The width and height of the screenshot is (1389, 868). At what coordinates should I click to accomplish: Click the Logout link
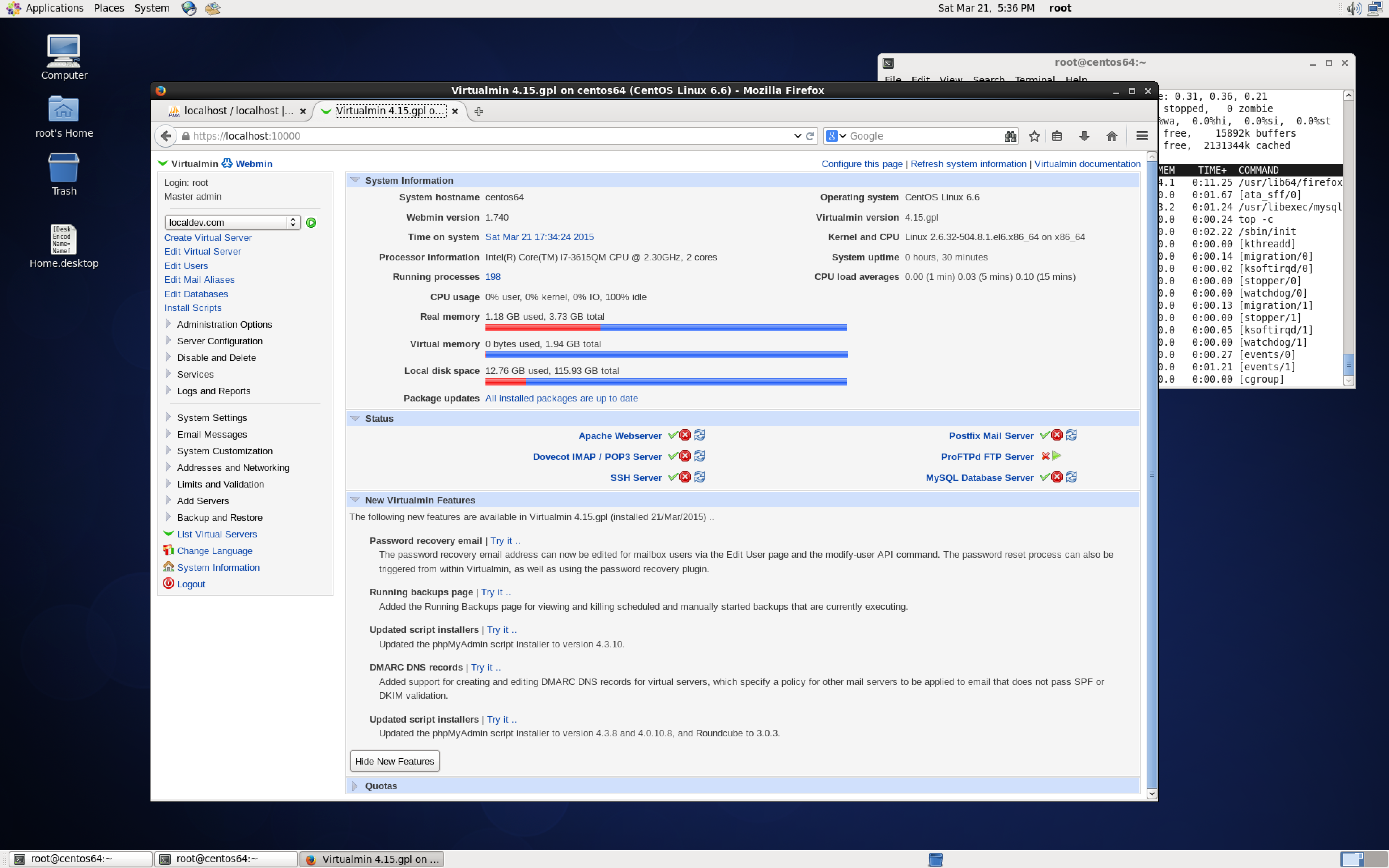click(191, 584)
